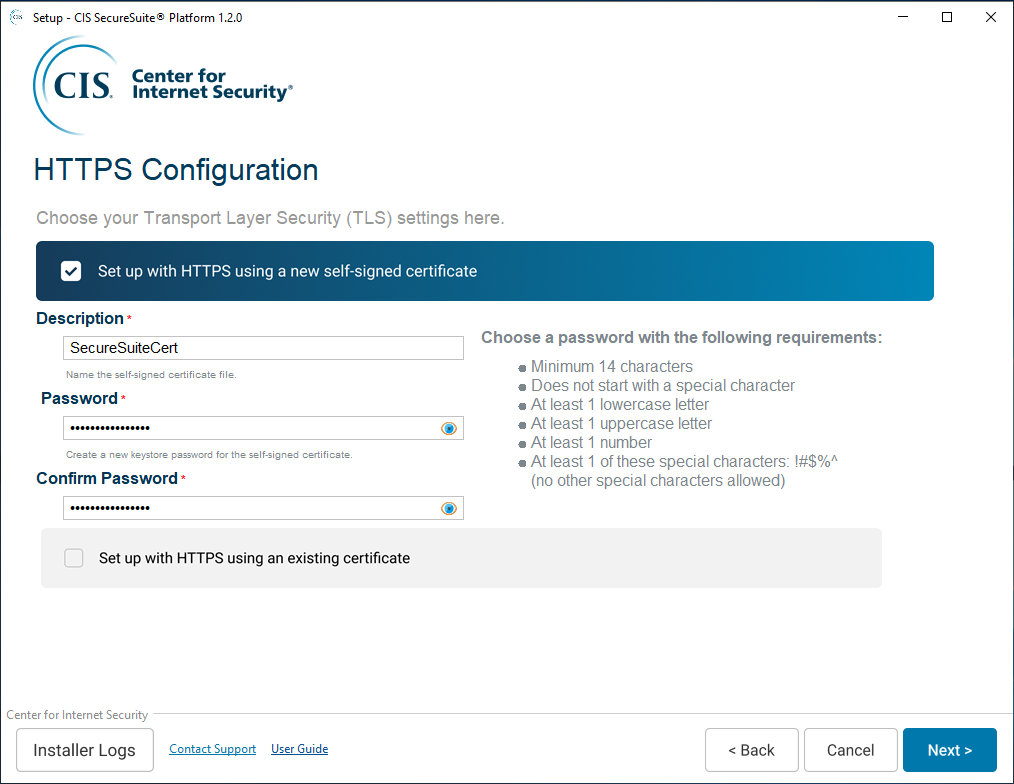
Task: Click the CIS Center for Internet Security logo
Action: (x=162, y=85)
